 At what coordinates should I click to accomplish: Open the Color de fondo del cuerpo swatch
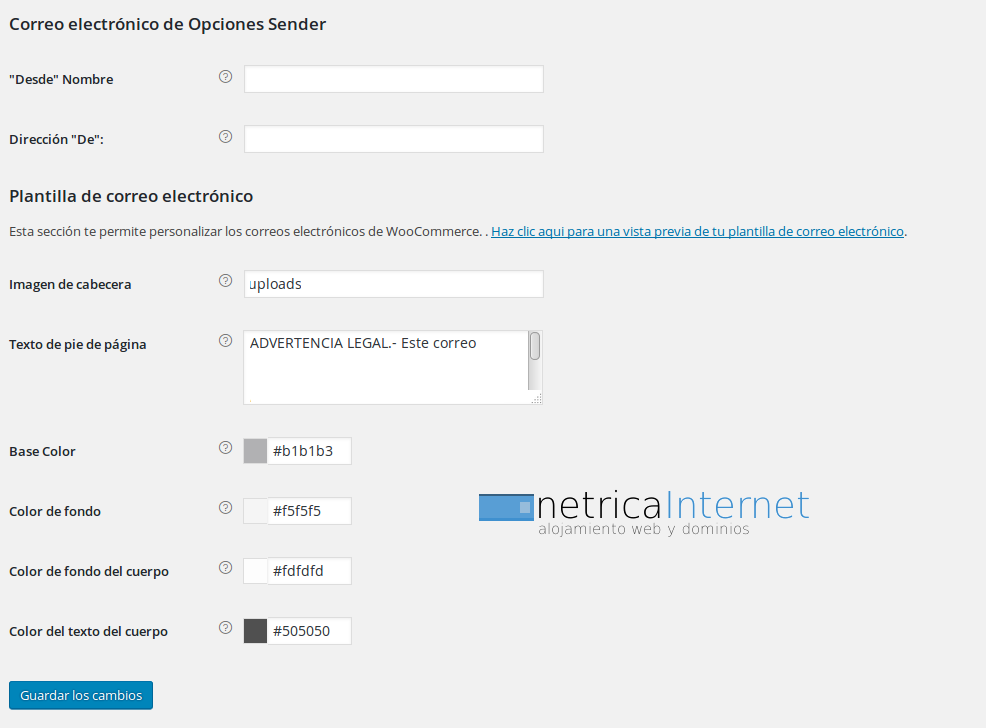tap(256, 571)
